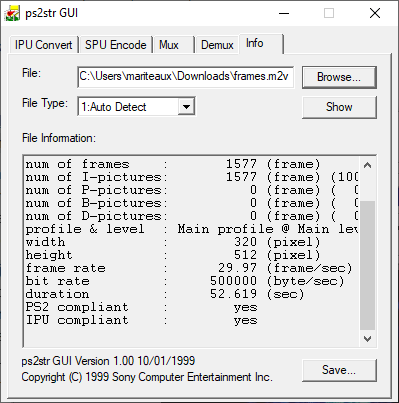This screenshot has width=399, height=403.
Task: Click the Save... button
Action: click(x=339, y=370)
